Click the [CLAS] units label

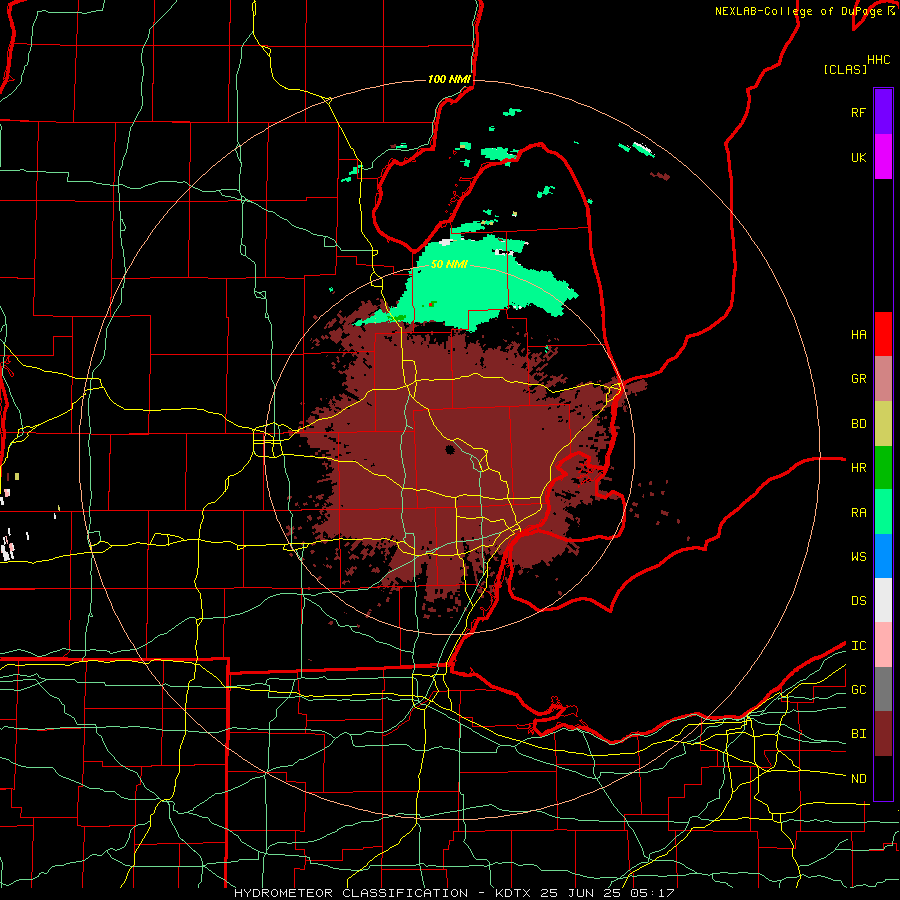845,69
